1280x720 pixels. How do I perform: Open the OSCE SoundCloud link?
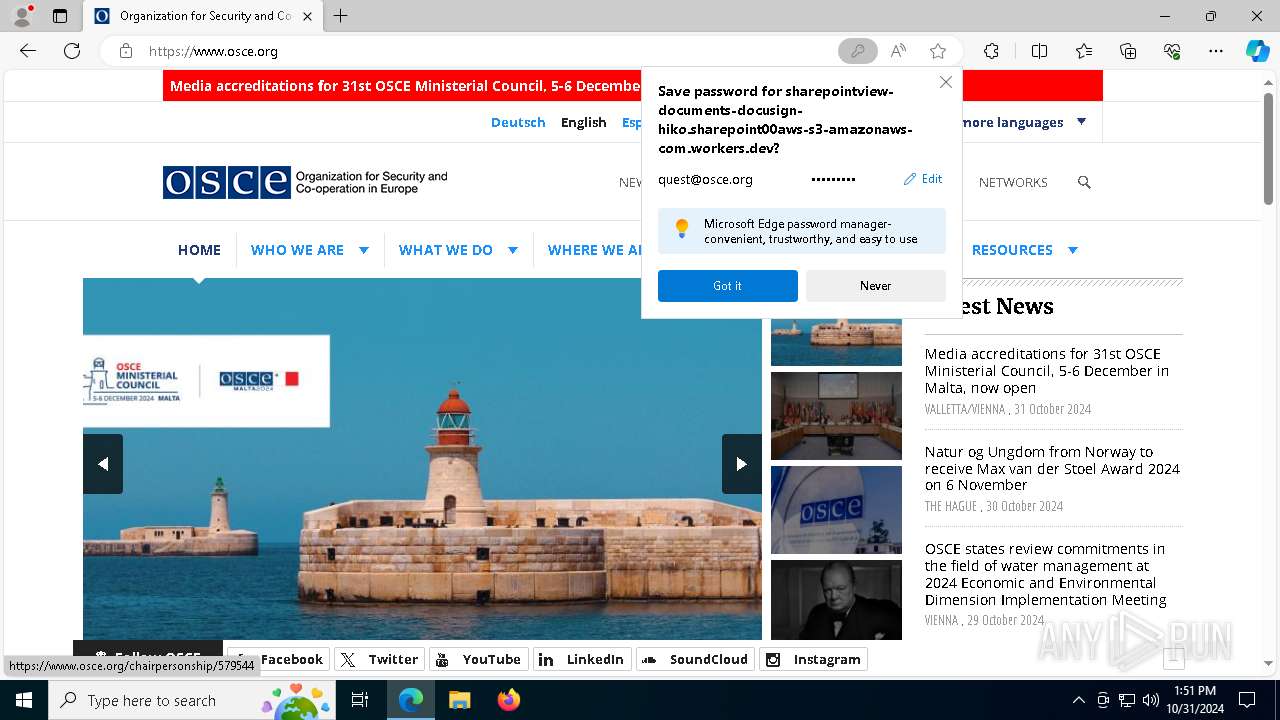695,659
